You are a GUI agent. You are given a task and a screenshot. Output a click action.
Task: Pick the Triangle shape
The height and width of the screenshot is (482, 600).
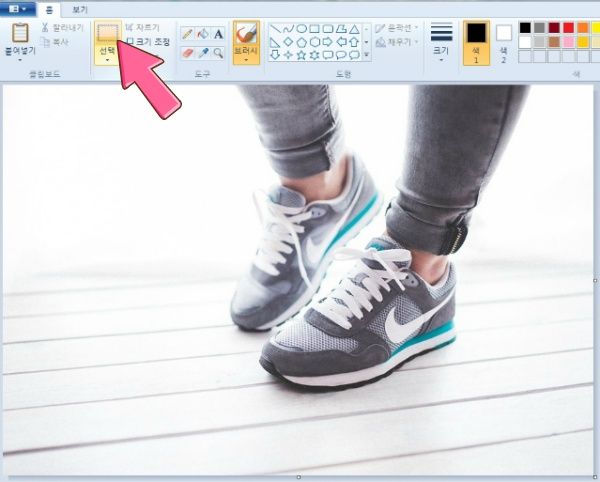click(x=355, y=29)
